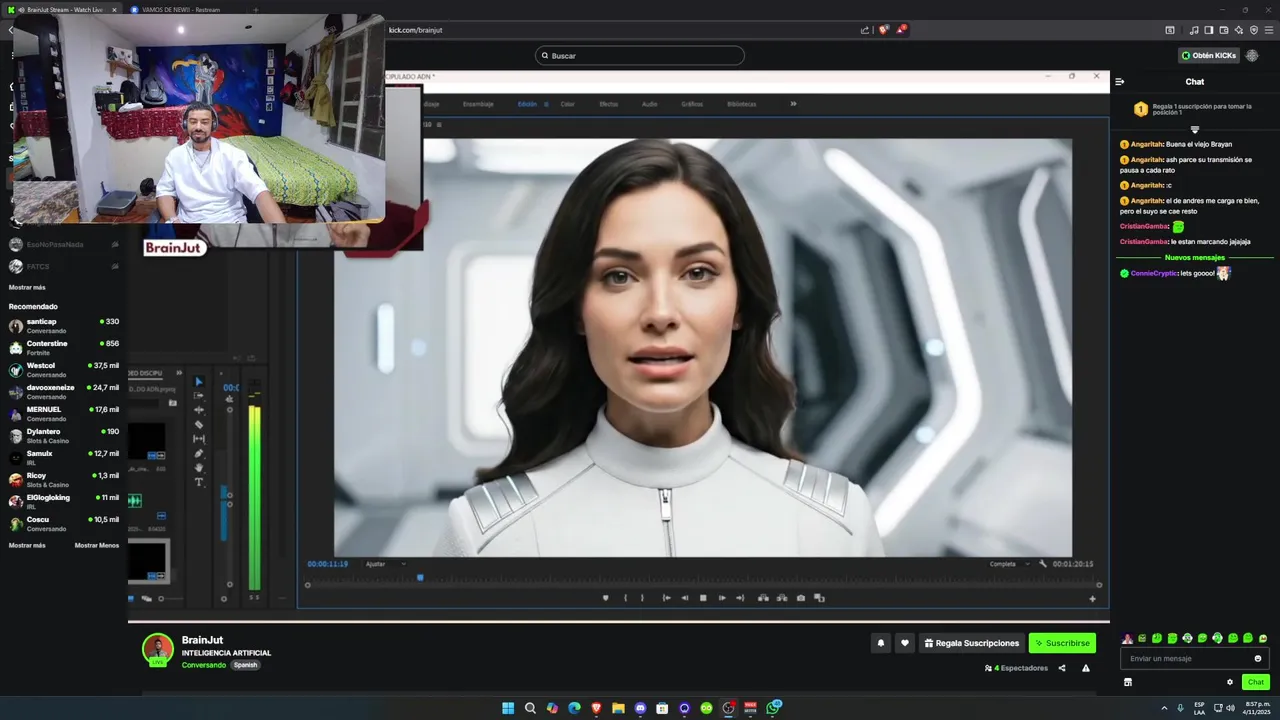Click the Regala Suscripciones button
The image size is (1280, 720).
[972, 643]
